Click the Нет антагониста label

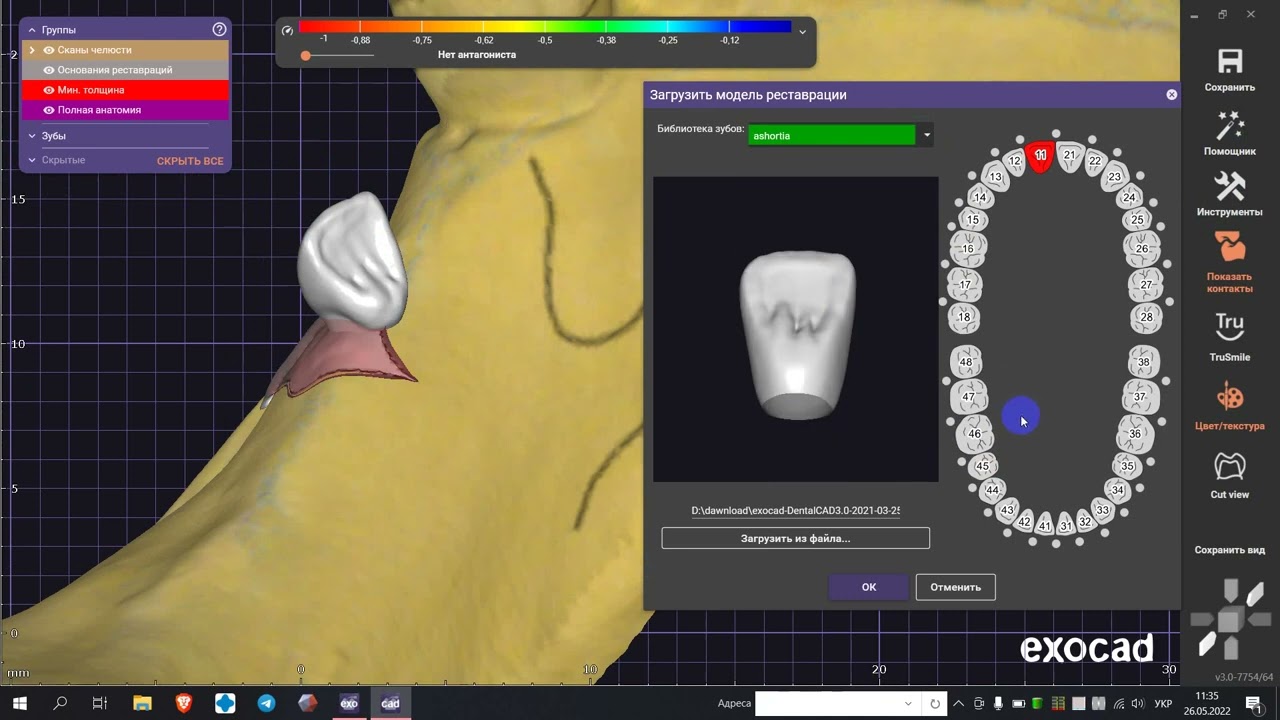pos(477,55)
